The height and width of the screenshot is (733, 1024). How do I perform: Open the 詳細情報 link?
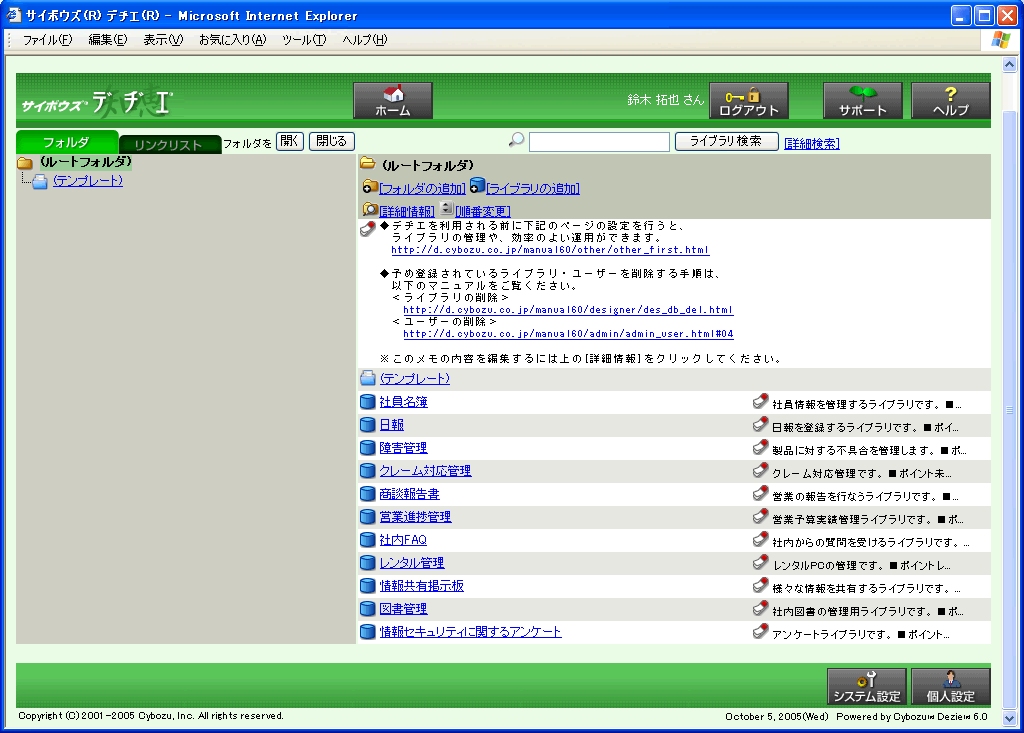click(x=407, y=212)
